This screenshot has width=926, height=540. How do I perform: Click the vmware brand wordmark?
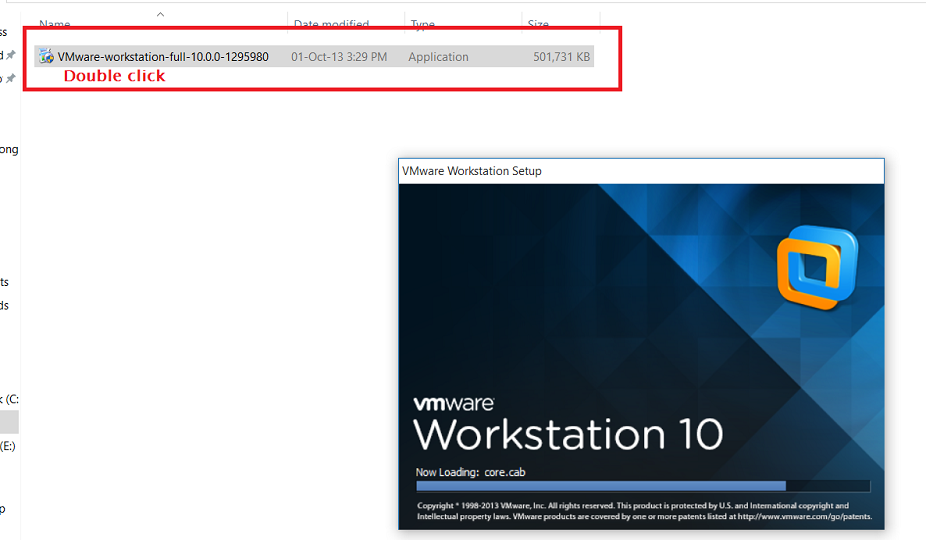pyautogui.click(x=454, y=404)
